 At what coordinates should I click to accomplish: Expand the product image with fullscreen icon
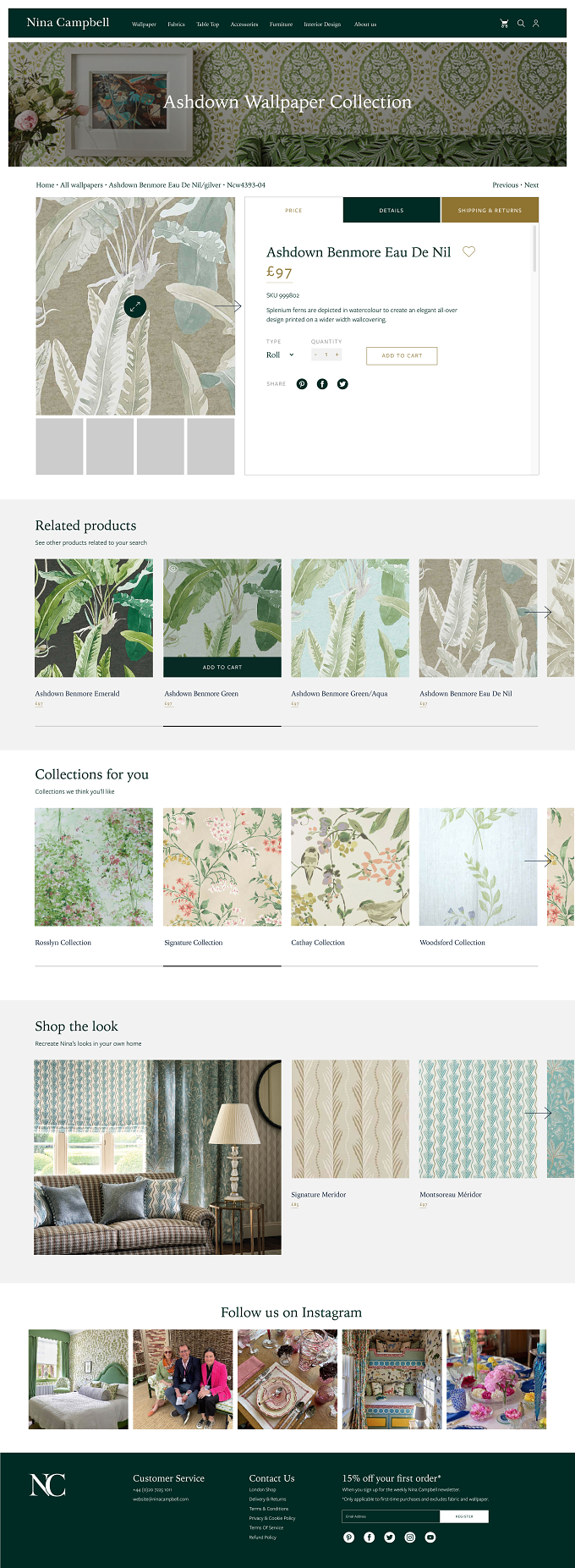coord(135,306)
